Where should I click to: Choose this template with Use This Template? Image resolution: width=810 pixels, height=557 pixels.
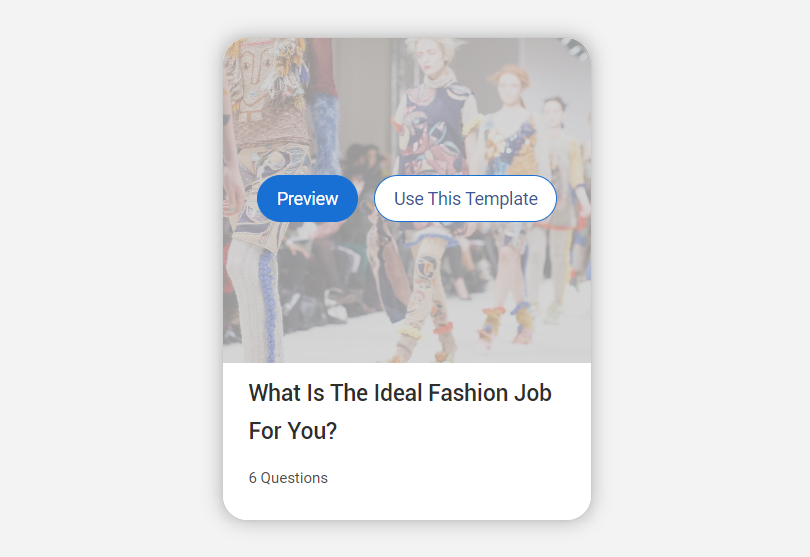465,198
